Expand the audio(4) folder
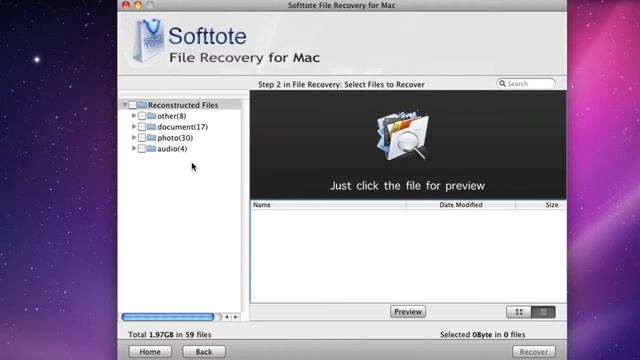The height and width of the screenshot is (360, 640). click(133, 148)
